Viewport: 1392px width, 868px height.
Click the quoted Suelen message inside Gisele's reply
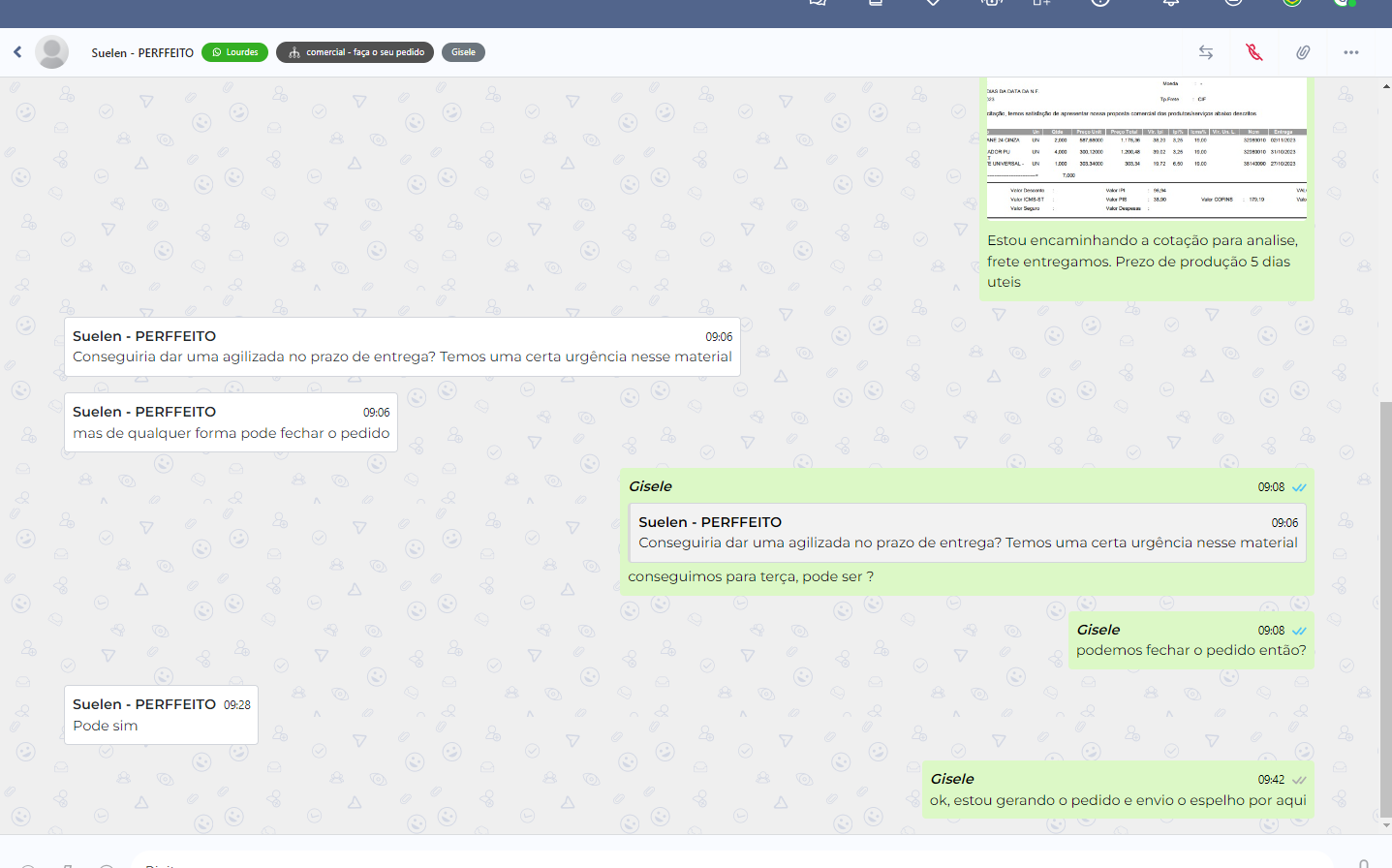967,533
